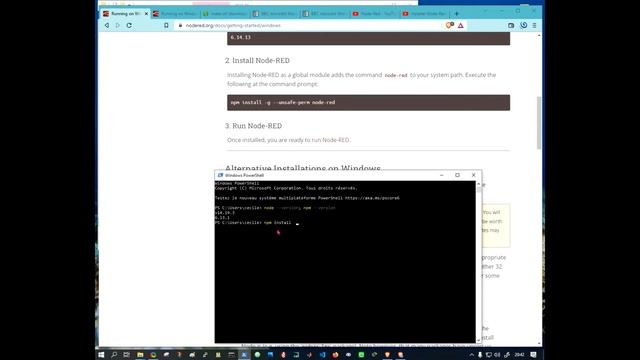
Task: Click the wallet icon in the browser toolbar
Action: coord(511,25)
